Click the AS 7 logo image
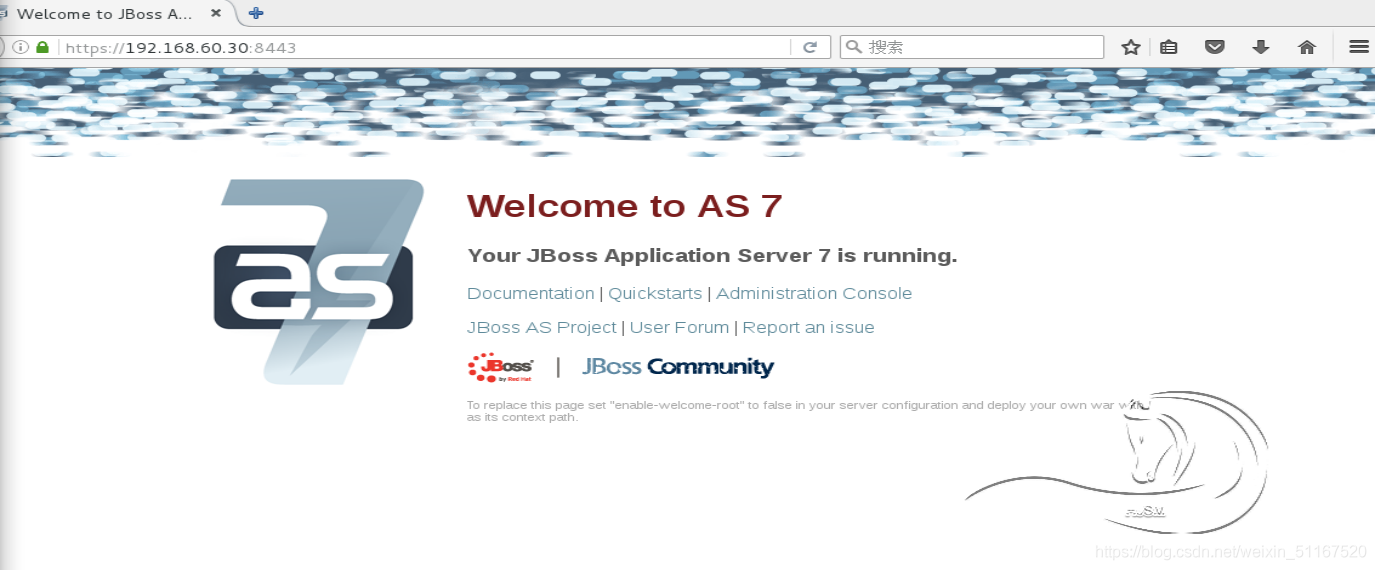1376x570 pixels. point(318,281)
